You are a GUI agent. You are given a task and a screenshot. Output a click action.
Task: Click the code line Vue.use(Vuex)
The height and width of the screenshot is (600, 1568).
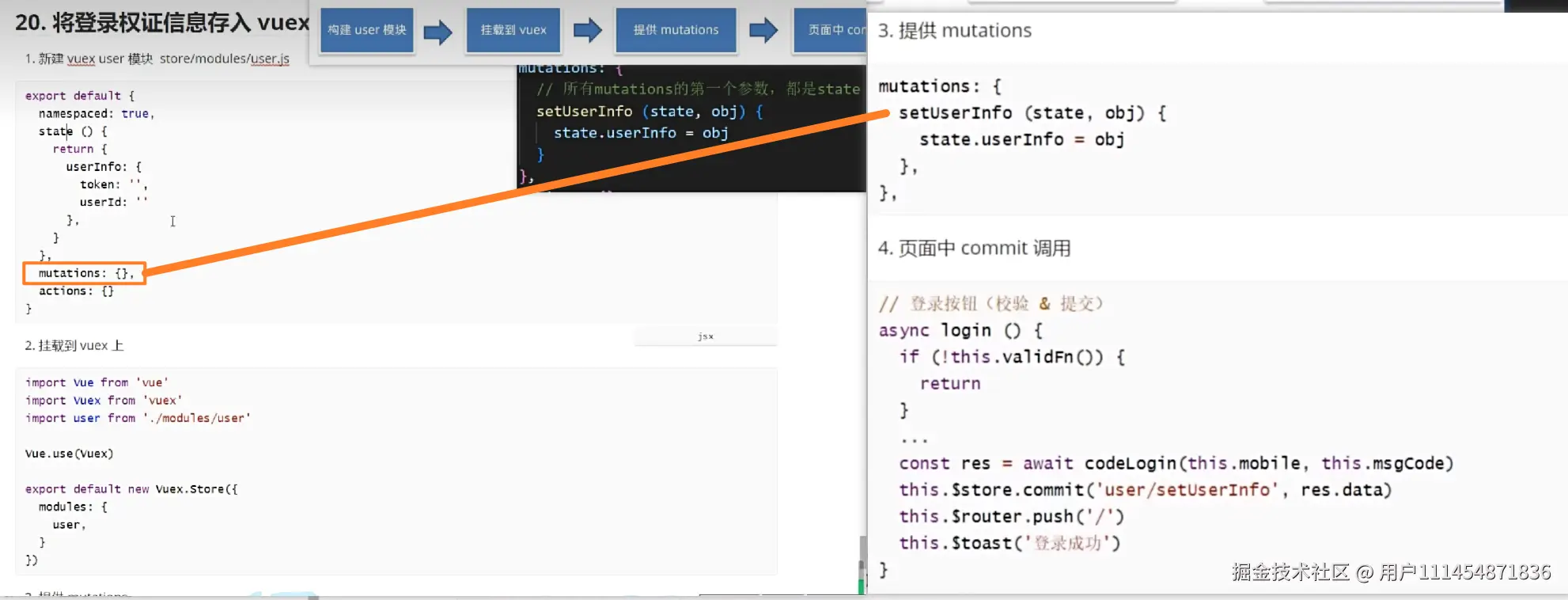pos(70,454)
